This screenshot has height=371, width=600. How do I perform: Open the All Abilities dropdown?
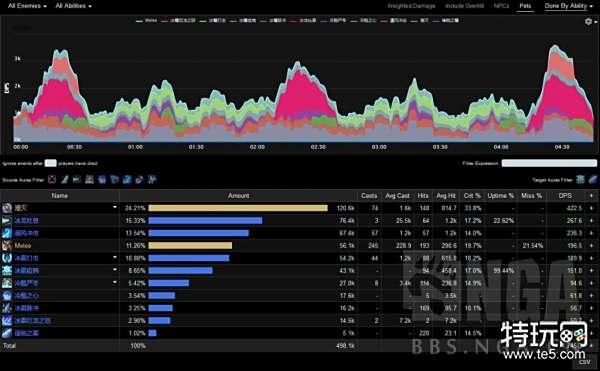pyautogui.click(x=73, y=6)
